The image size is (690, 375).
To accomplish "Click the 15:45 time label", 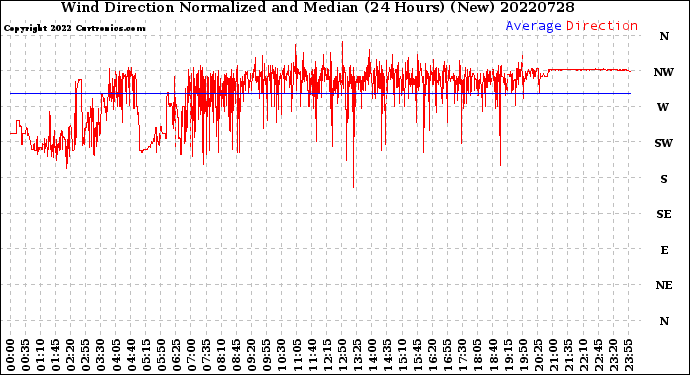I will coord(418,355).
